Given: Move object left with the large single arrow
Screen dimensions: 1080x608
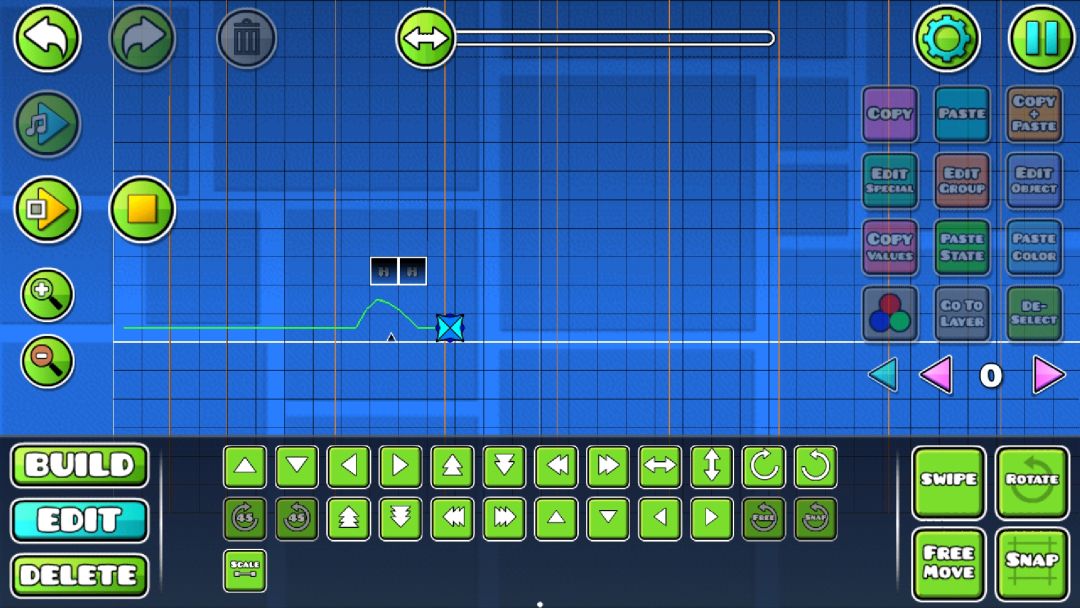Looking at the screenshot, I should click(349, 466).
